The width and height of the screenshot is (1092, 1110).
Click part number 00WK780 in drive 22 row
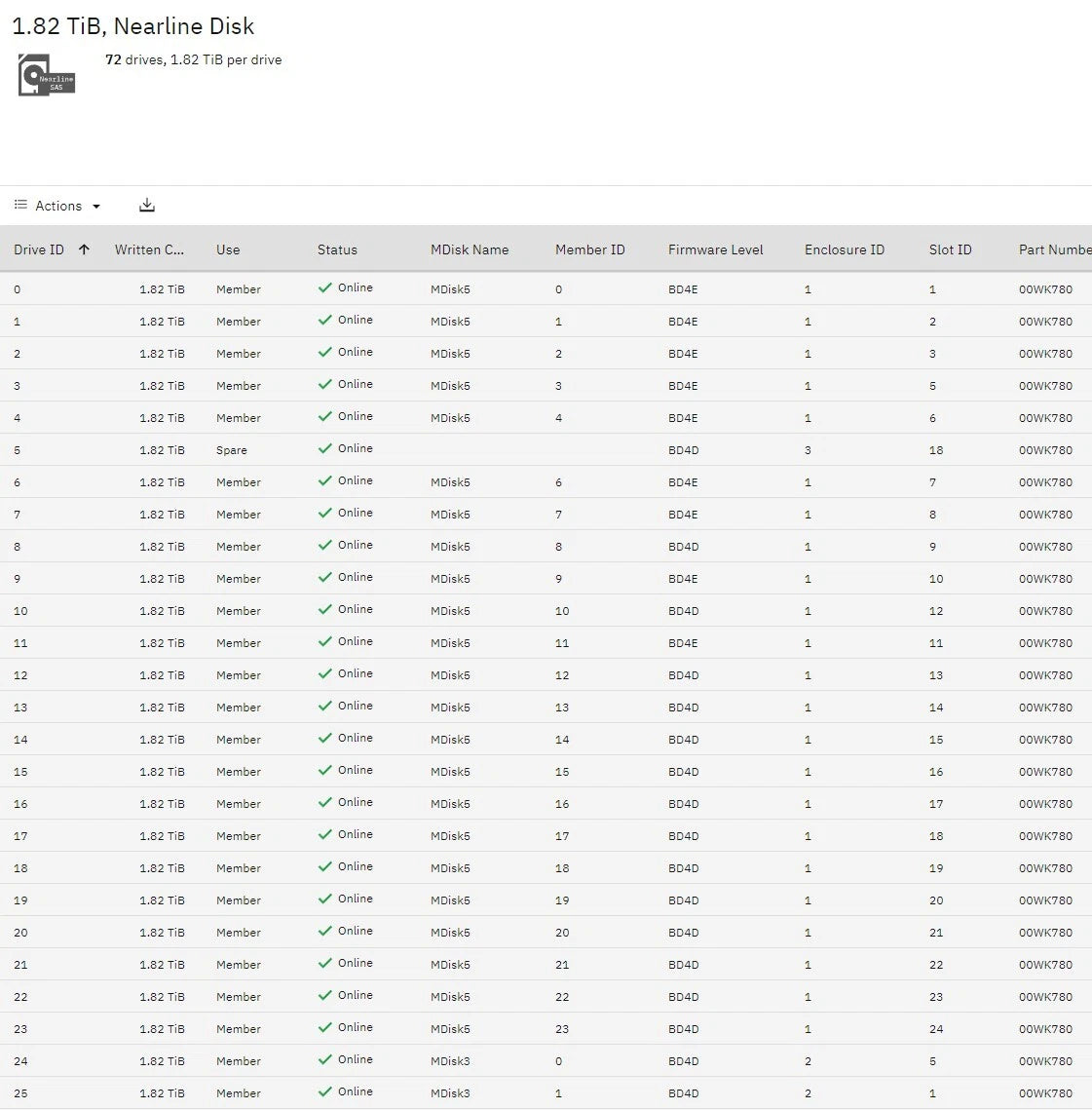point(1045,997)
